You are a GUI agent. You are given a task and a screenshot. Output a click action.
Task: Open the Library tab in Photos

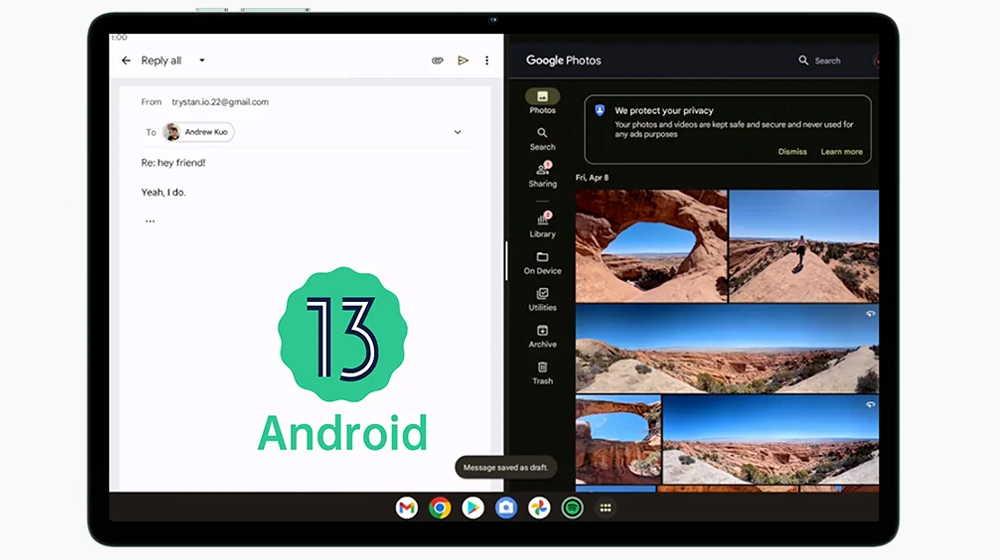pos(542,224)
